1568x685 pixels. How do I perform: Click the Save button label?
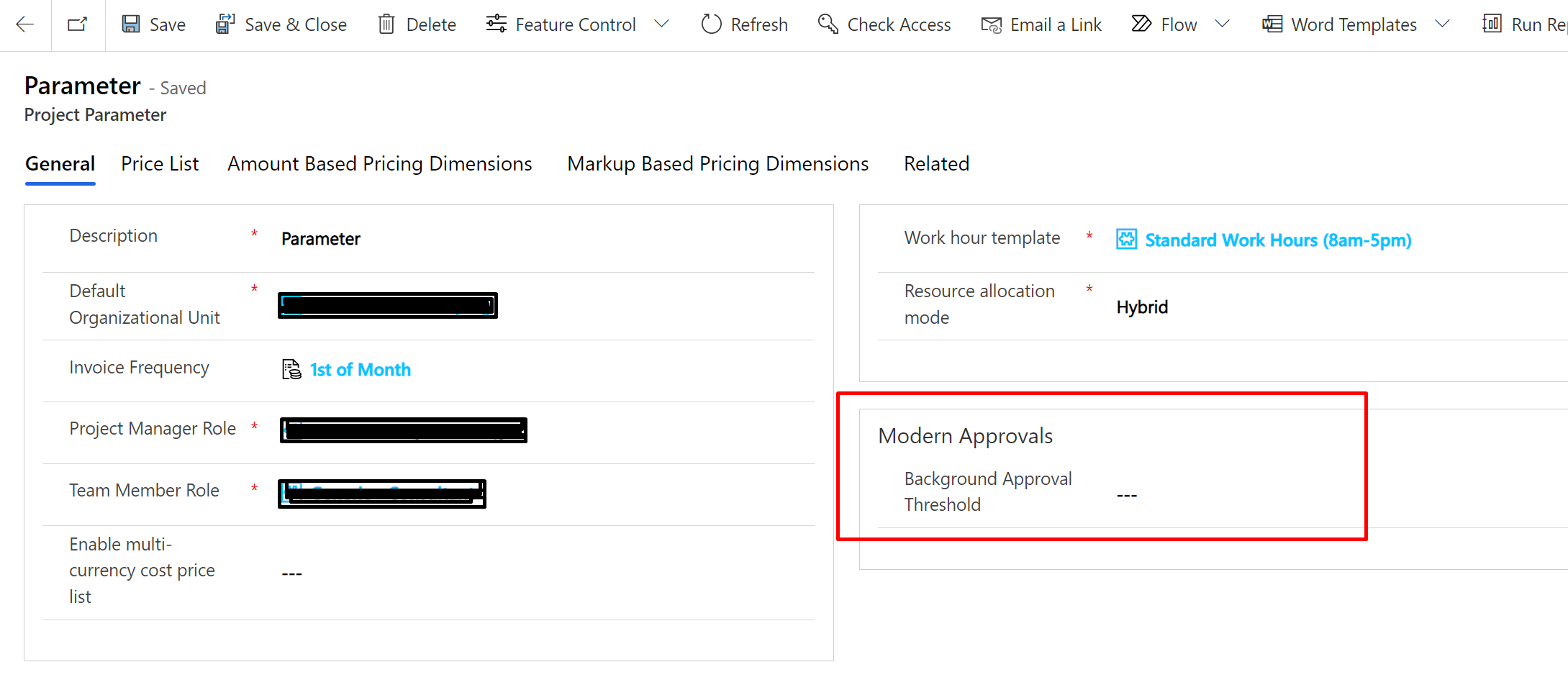pyautogui.click(x=168, y=25)
